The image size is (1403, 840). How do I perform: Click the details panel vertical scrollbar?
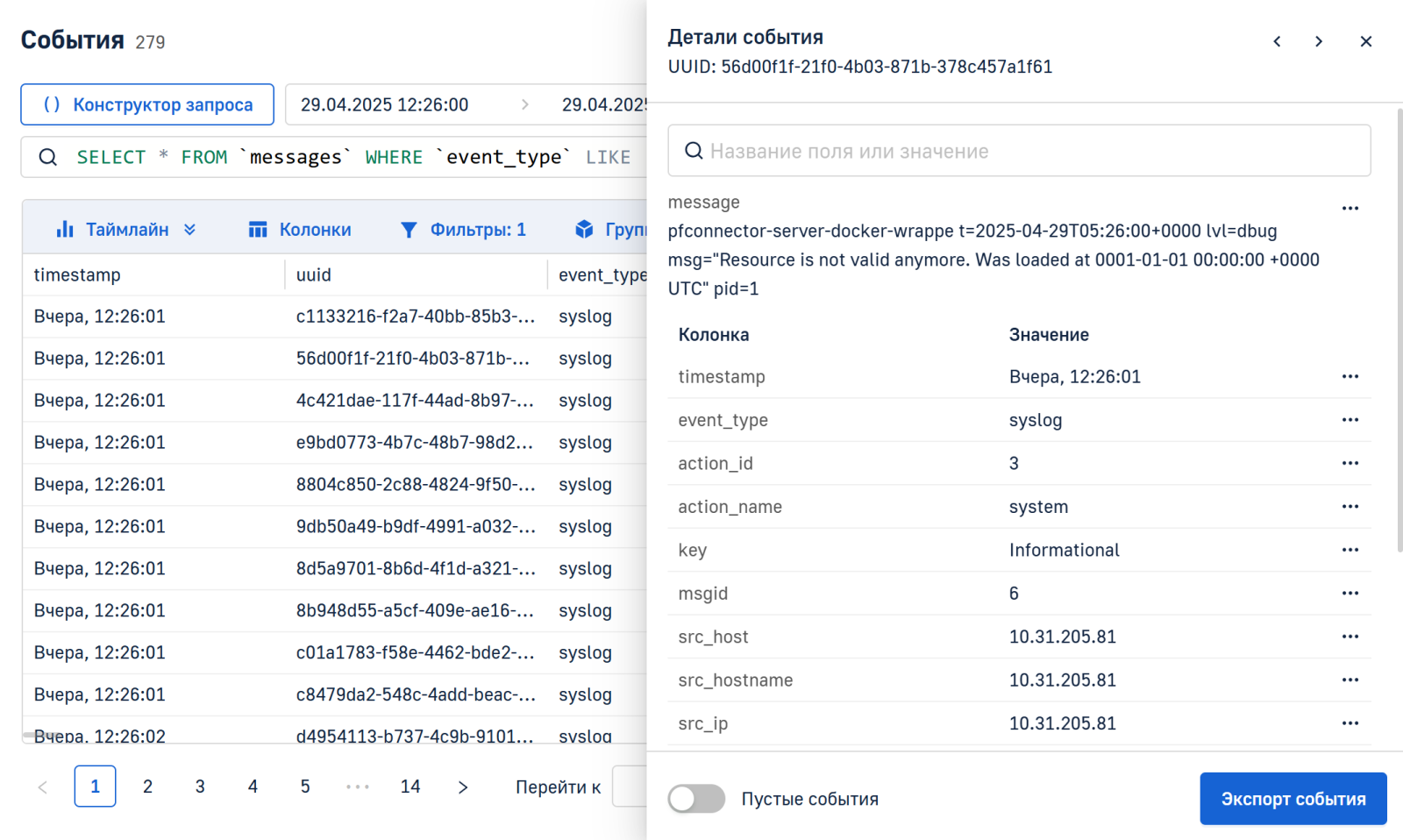pos(1399,333)
